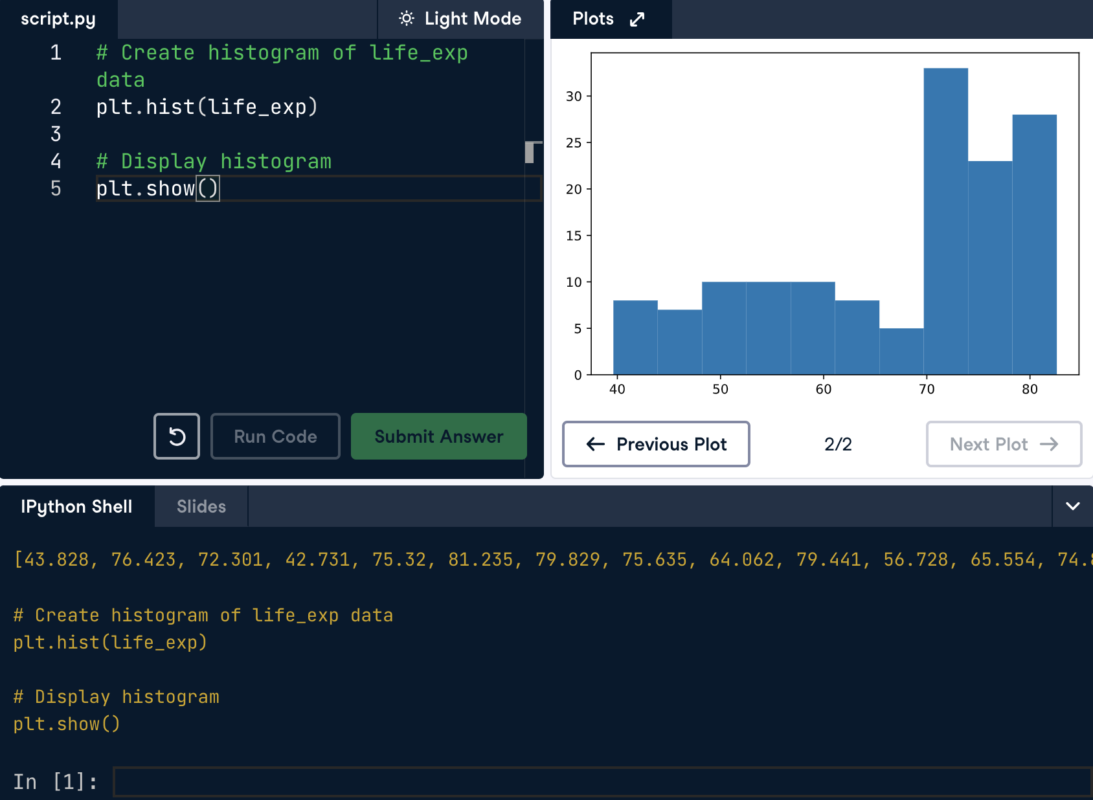
Task: Click the empty line 3 in the editor
Action: pyautogui.click(x=300, y=134)
